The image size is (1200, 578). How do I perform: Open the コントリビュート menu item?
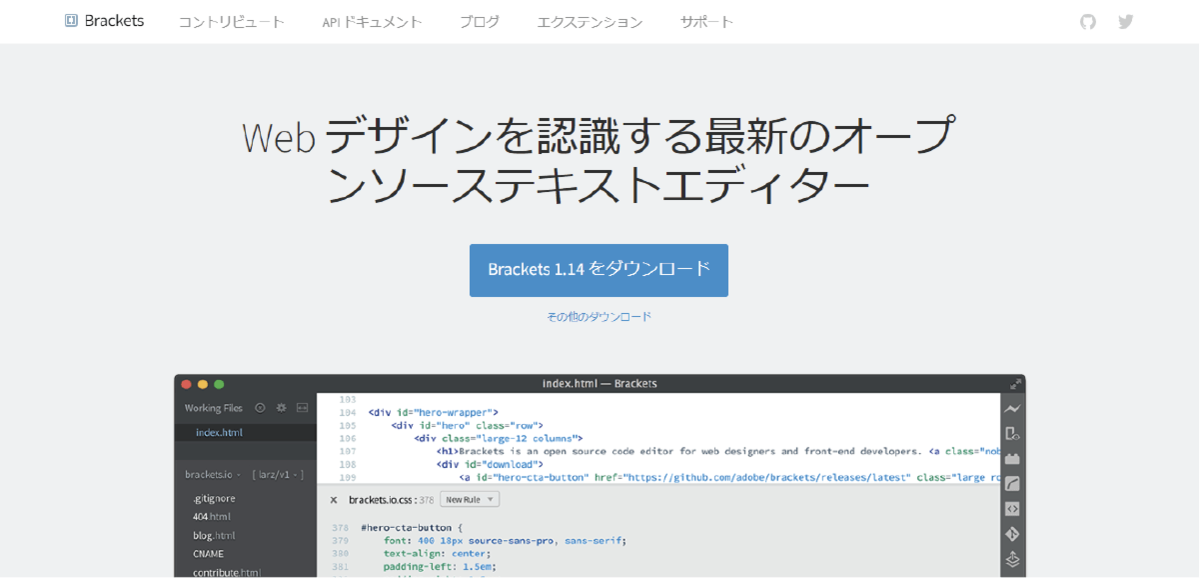231,22
